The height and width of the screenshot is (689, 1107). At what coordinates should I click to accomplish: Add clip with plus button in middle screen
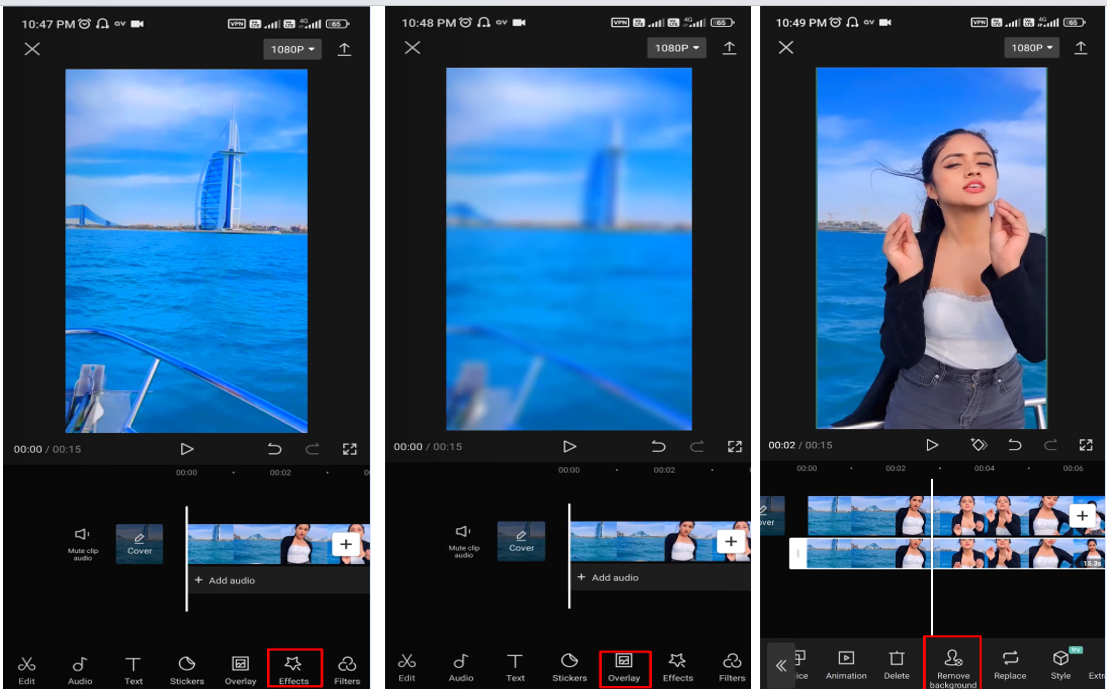731,541
